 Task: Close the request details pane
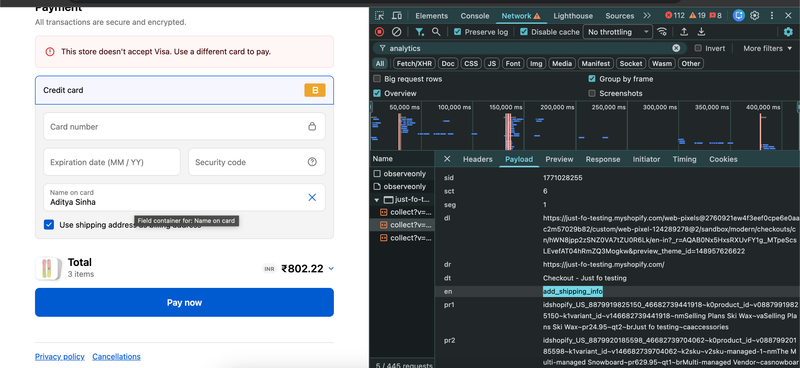[447, 159]
